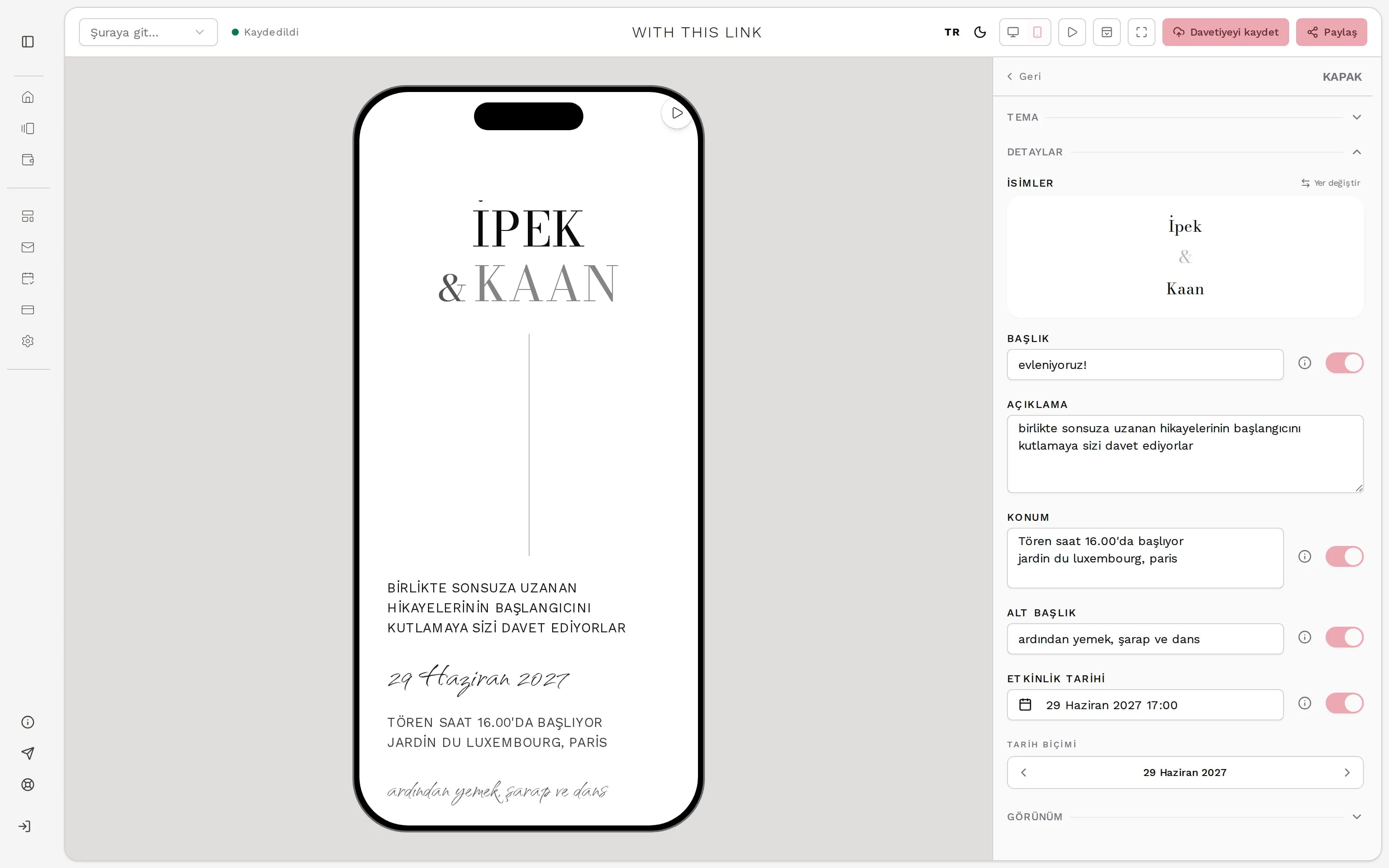The image size is (1389, 868).
Task: Select desktop preview mode
Action: click(x=1013, y=32)
